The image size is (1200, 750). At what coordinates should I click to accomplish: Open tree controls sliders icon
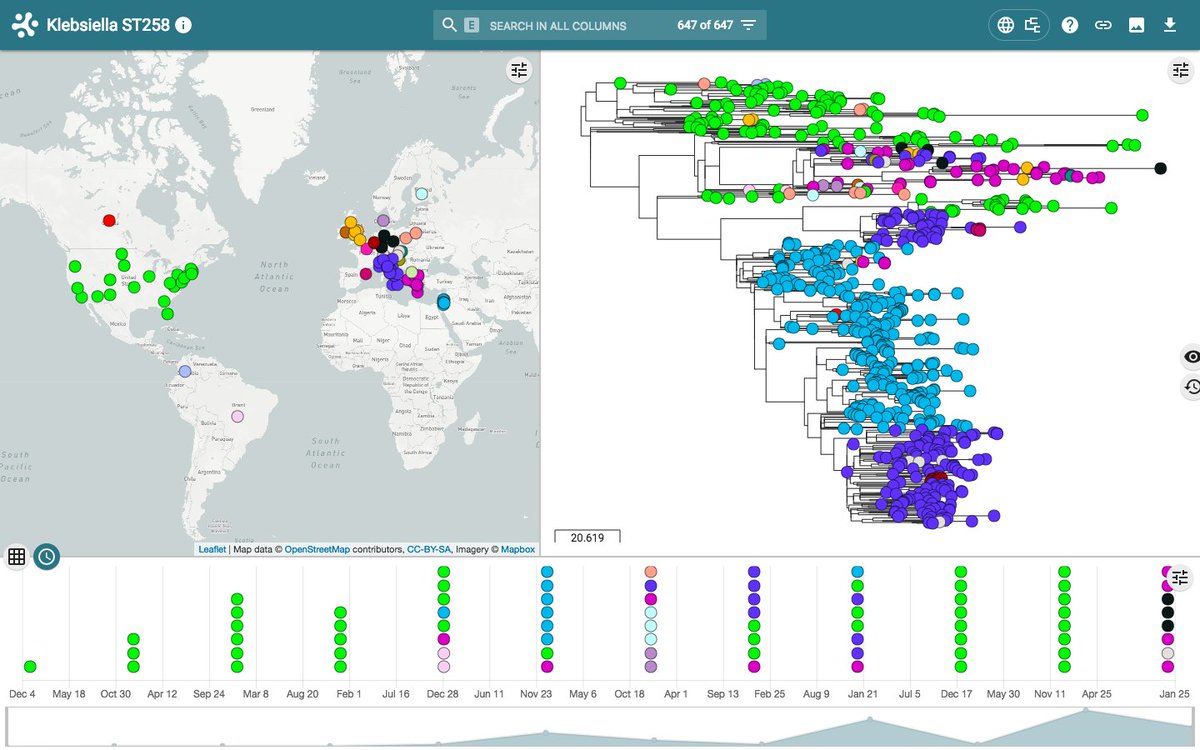pos(1181,70)
